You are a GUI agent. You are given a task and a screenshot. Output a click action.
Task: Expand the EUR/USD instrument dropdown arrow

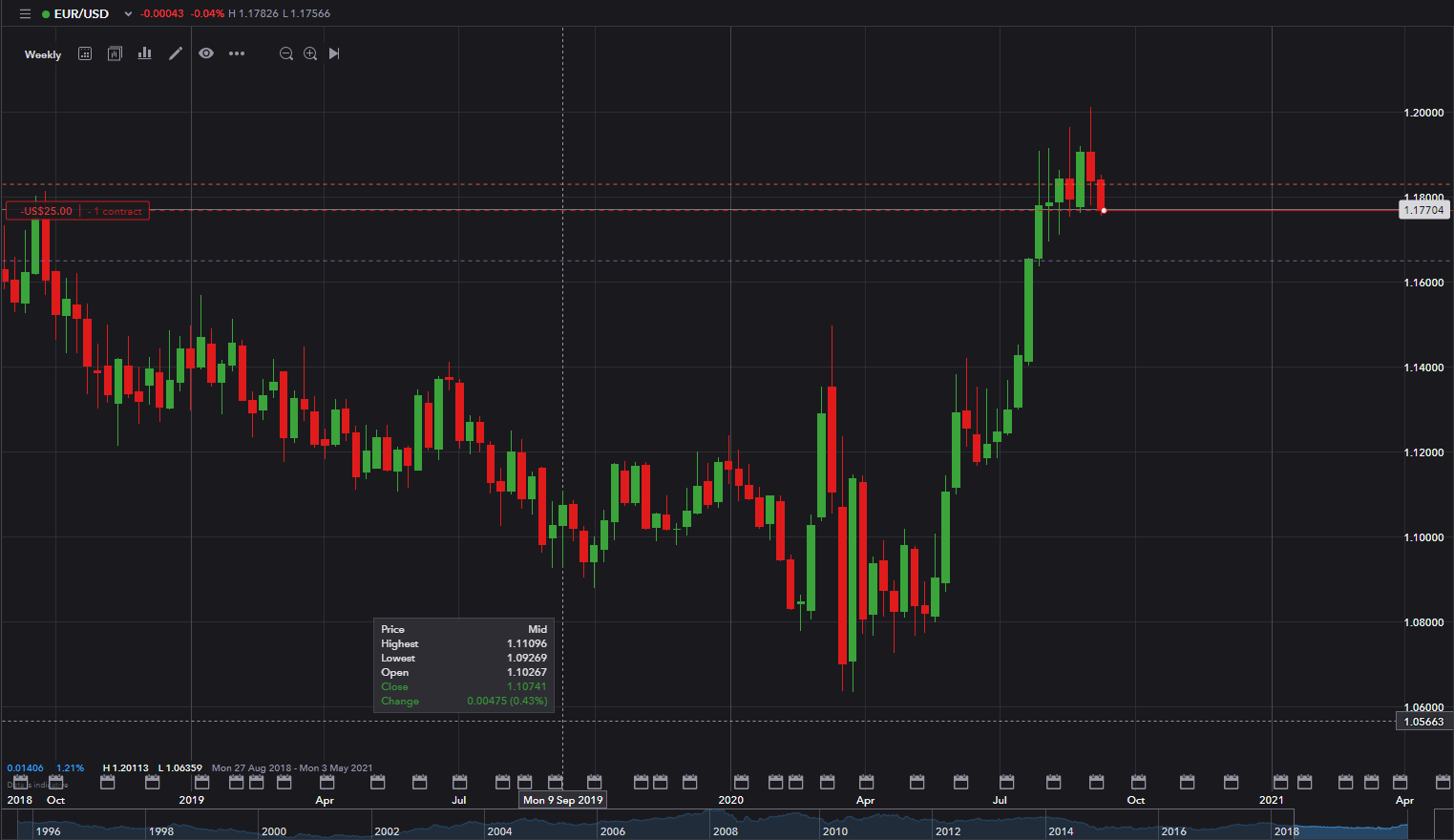click(128, 14)
